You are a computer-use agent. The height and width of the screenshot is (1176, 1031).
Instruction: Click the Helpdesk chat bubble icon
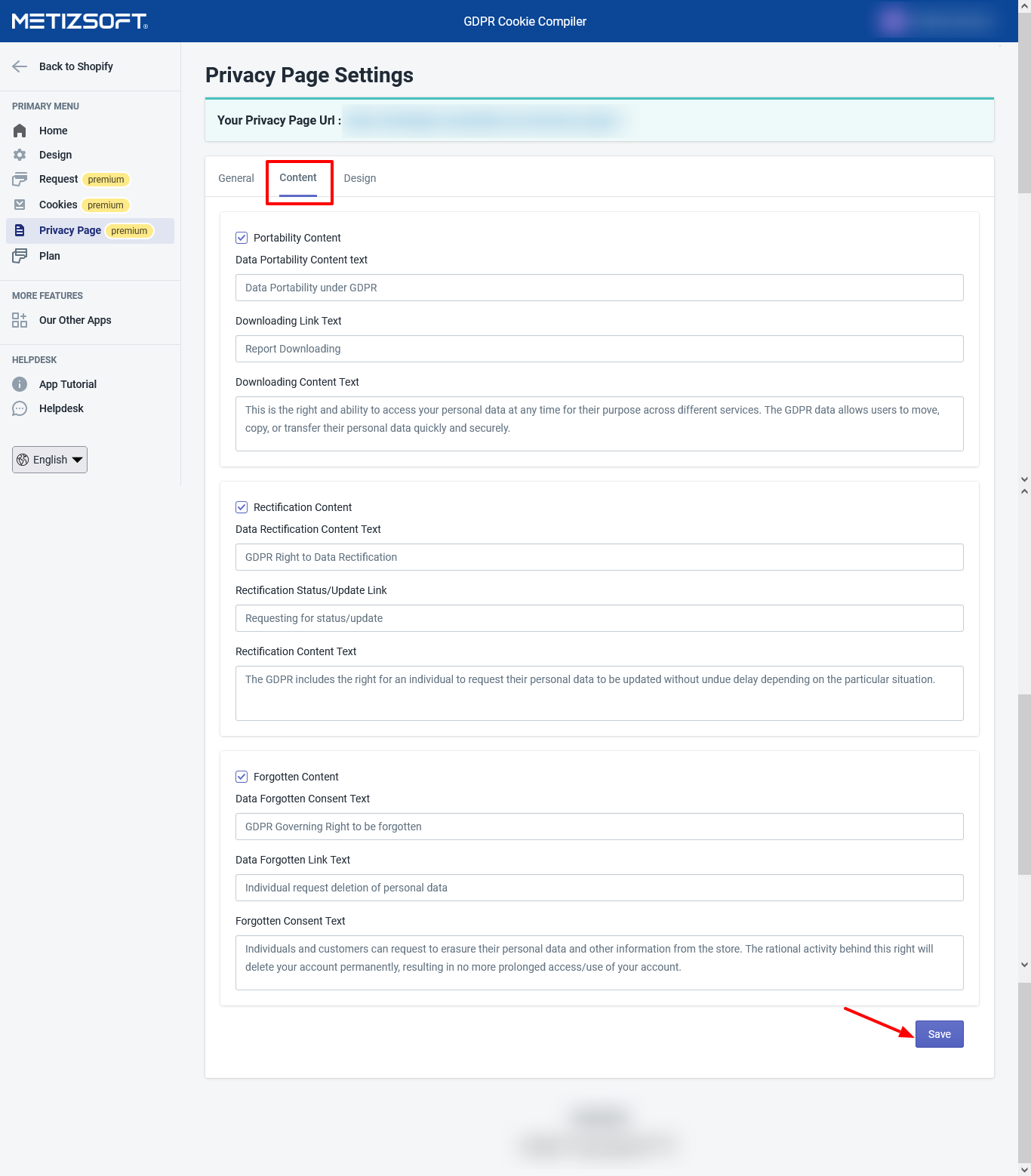[x=20, y=408]
